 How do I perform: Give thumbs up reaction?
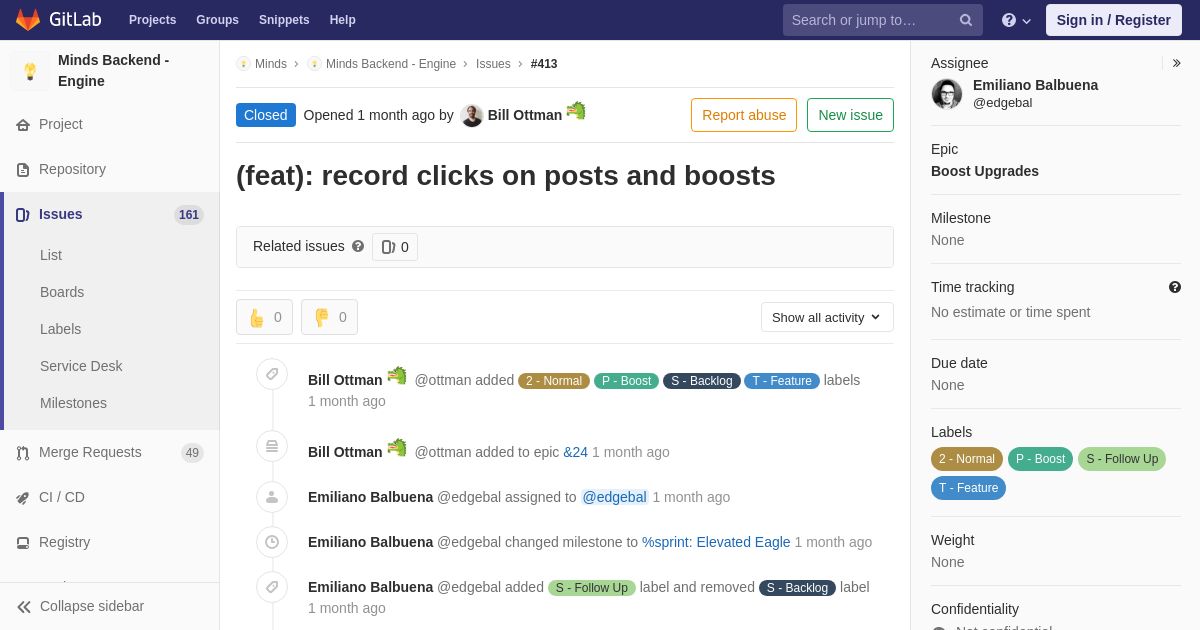[x=264, y=317]
